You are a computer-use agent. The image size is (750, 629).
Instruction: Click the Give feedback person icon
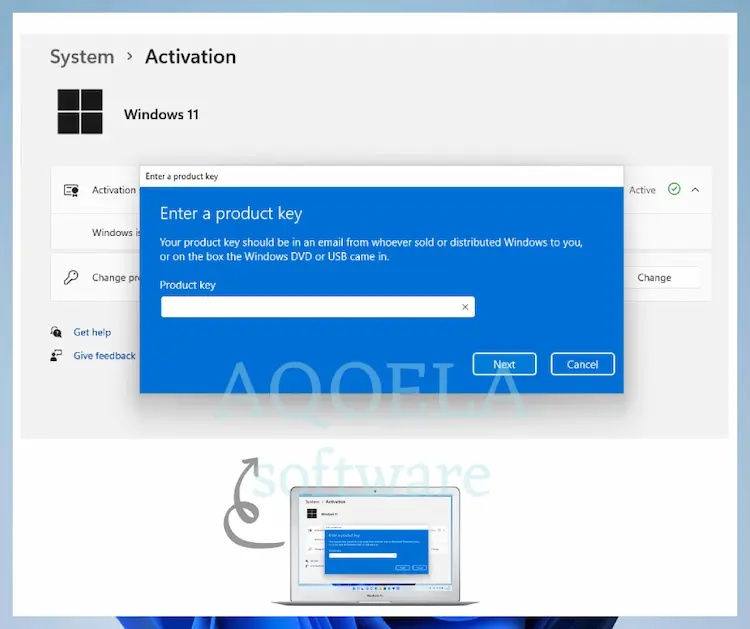tap(56, 355)
